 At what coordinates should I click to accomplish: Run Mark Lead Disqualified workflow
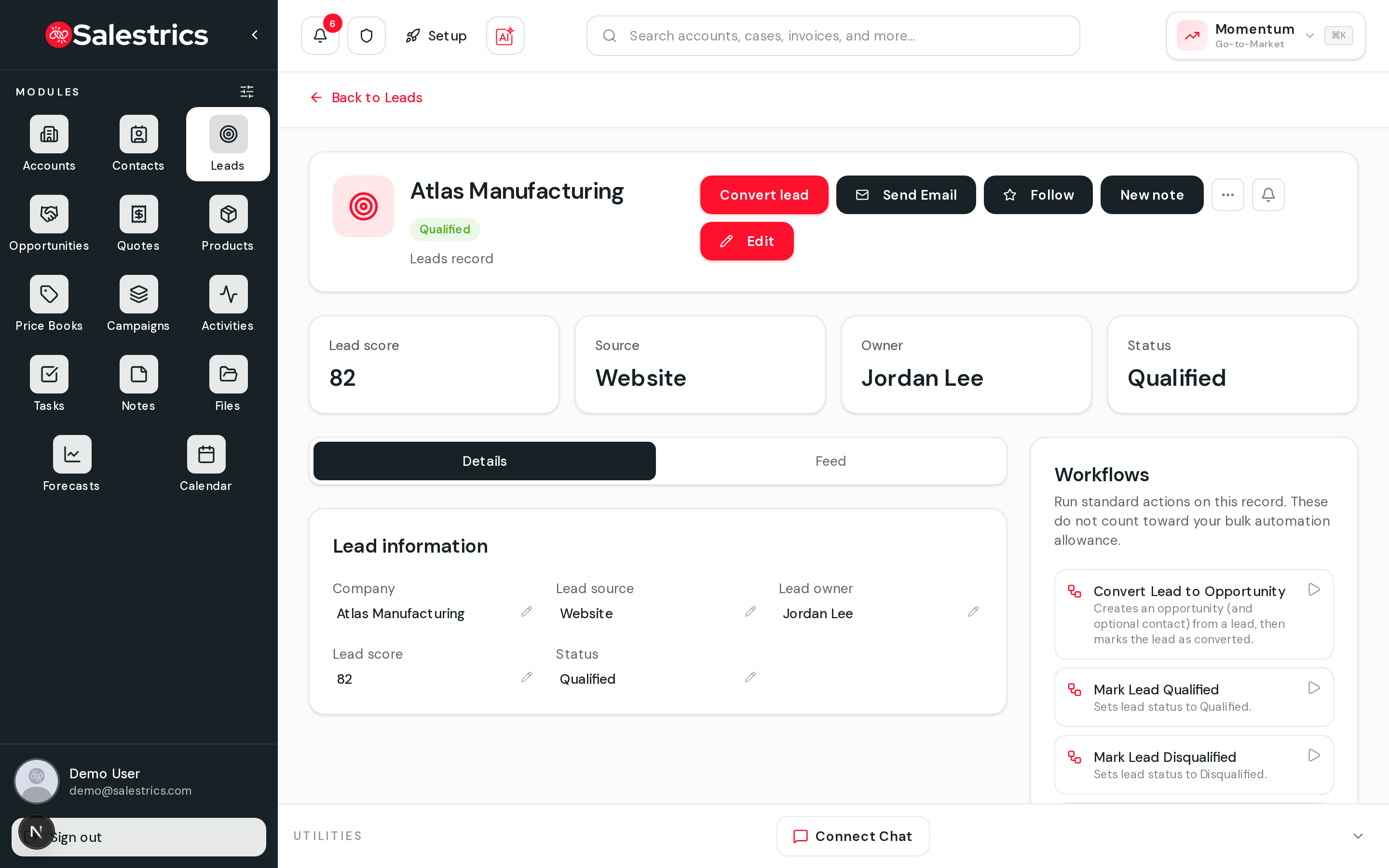[1314, 756]
